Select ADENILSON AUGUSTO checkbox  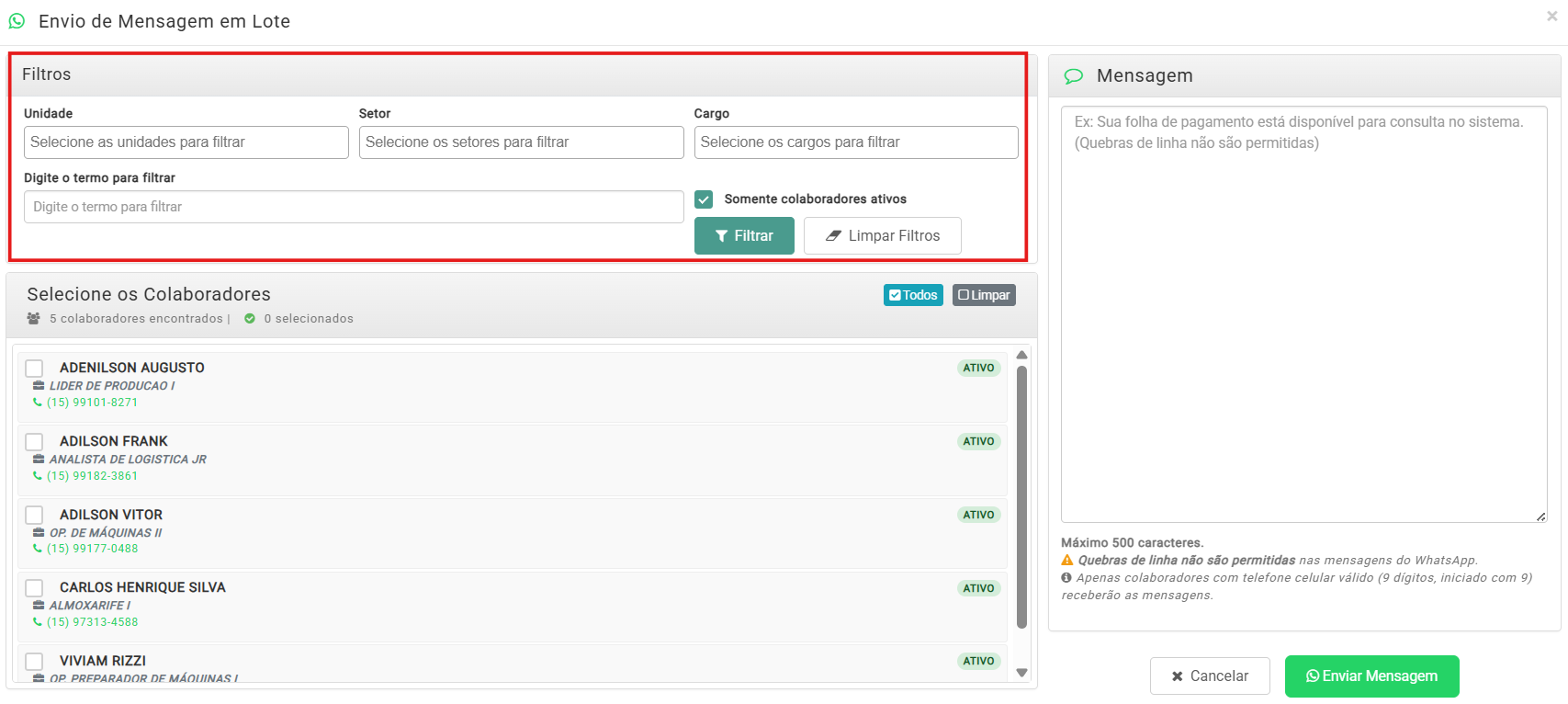pos(34,369)
